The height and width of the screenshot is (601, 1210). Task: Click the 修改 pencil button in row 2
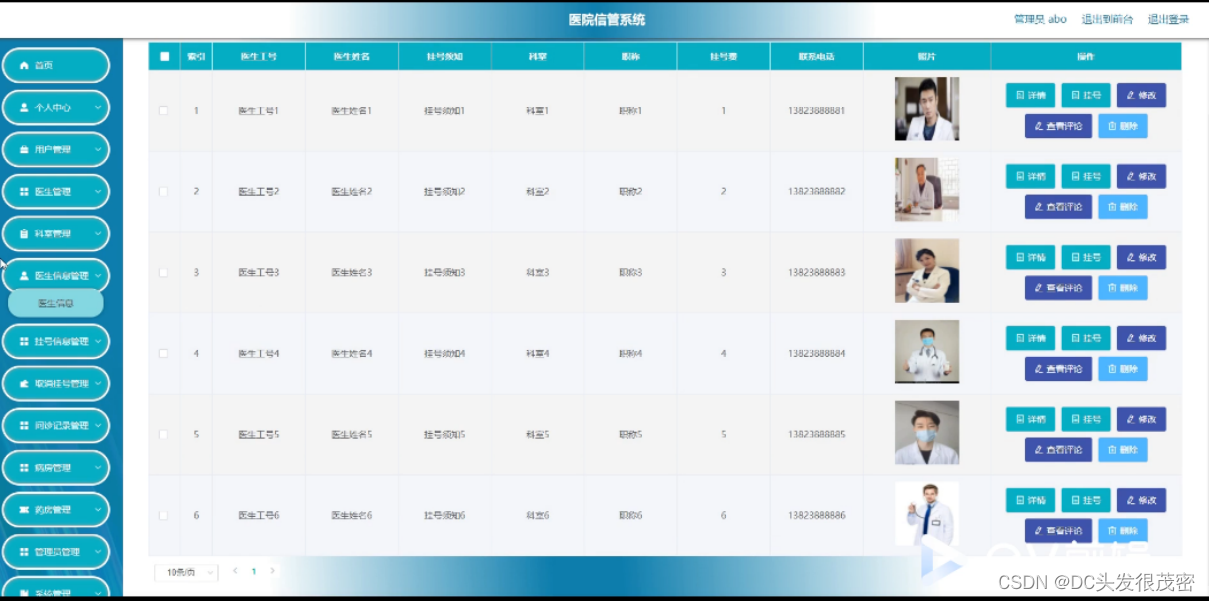click(1141, 176)
